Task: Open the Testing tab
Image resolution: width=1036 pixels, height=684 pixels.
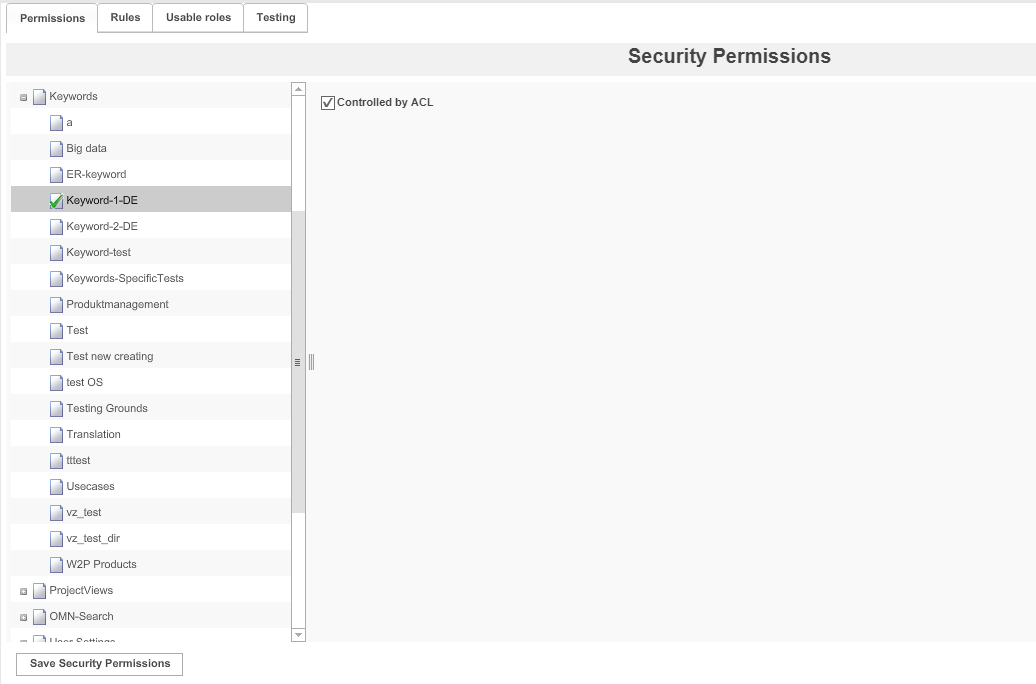Action: pos(275,17)
